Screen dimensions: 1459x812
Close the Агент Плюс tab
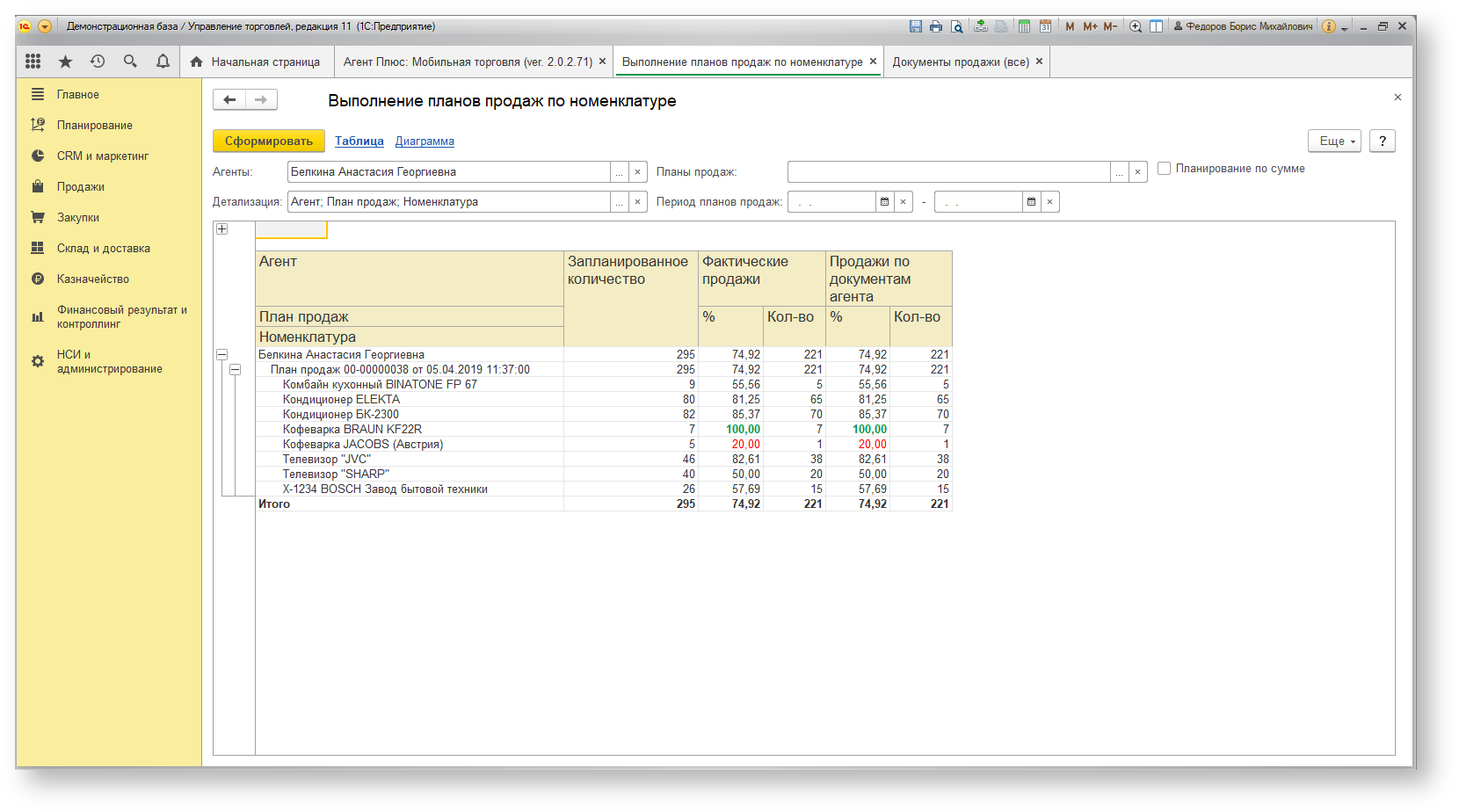click(x=602, y=62)
